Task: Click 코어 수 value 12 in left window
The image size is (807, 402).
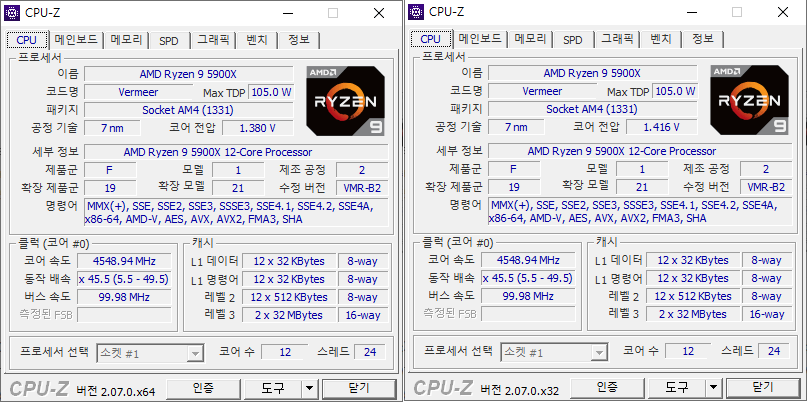Action: (285, 352)
